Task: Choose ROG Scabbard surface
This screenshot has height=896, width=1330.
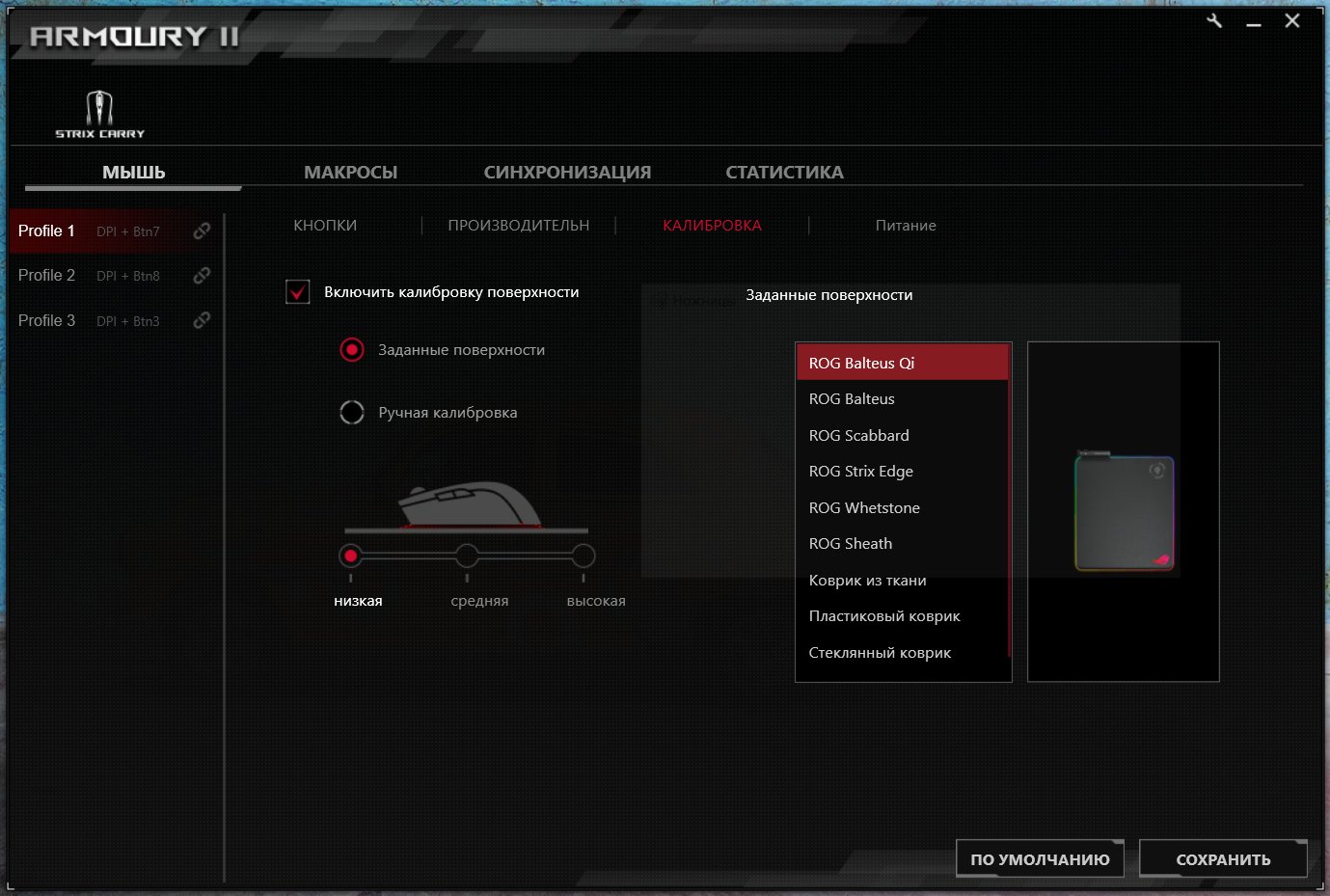Action: coord(902,435)
